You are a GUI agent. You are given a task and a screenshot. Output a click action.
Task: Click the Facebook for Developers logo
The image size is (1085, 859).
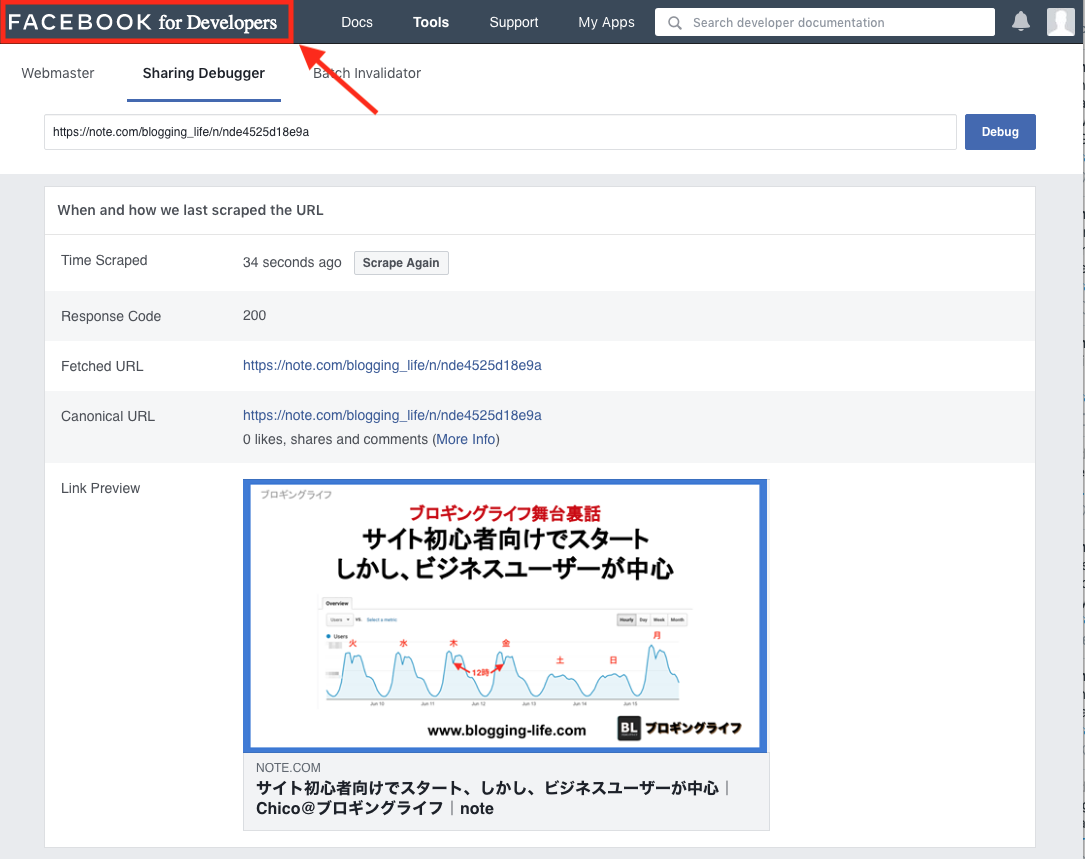pos(143,22)
